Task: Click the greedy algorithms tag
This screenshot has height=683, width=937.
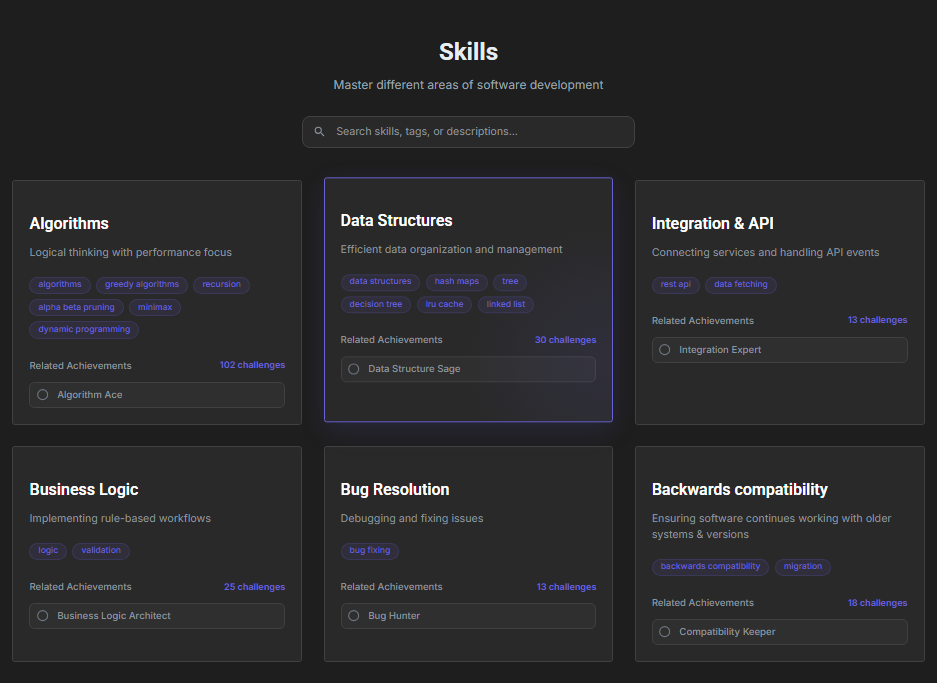Action: (142, 285)
